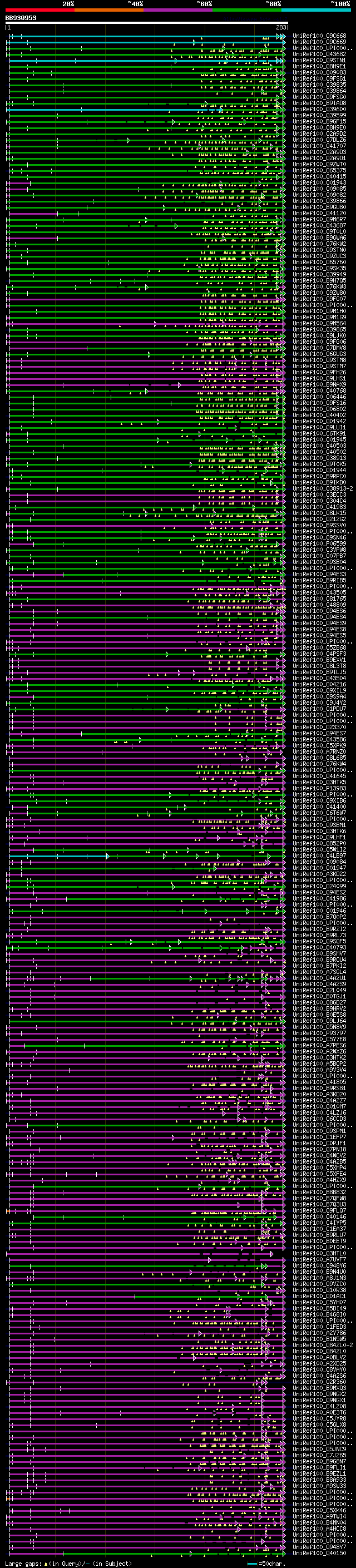Select hit UniRef100_B9GU80
The height and width of the screenshot is (1568, 356).
click(319, 207)
